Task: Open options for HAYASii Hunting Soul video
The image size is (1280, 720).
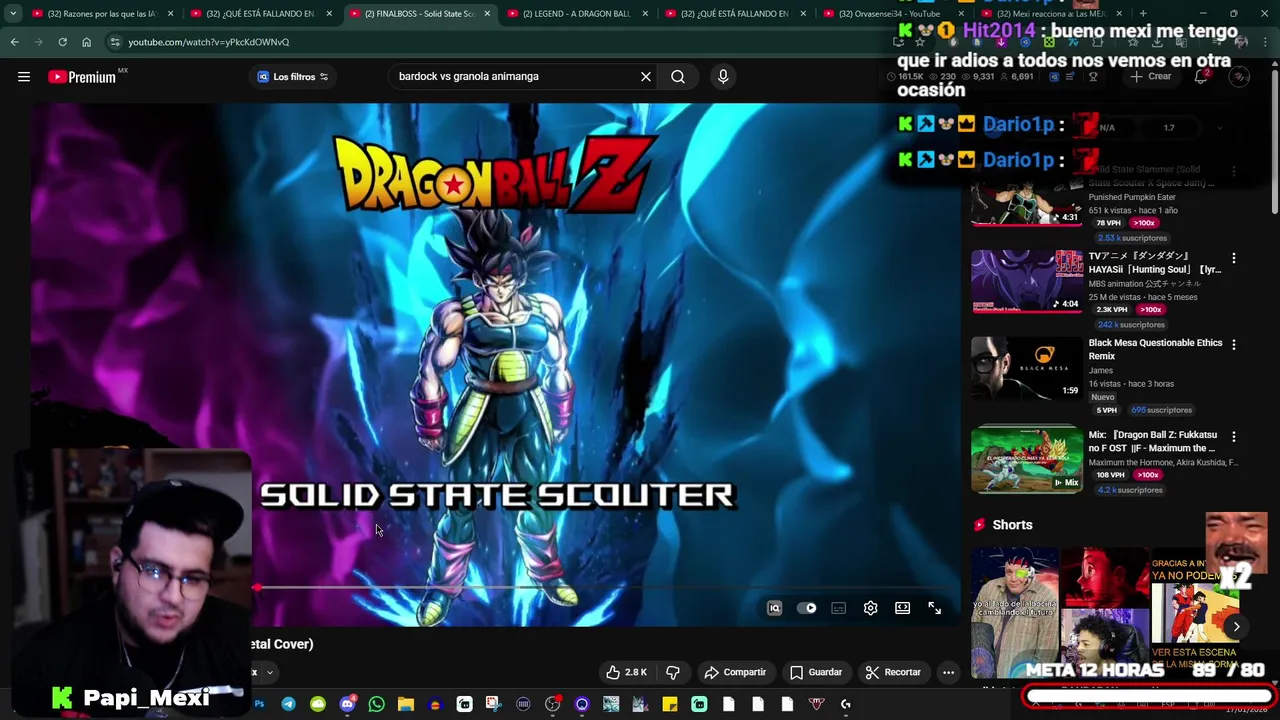Action: coord(1233,258)
